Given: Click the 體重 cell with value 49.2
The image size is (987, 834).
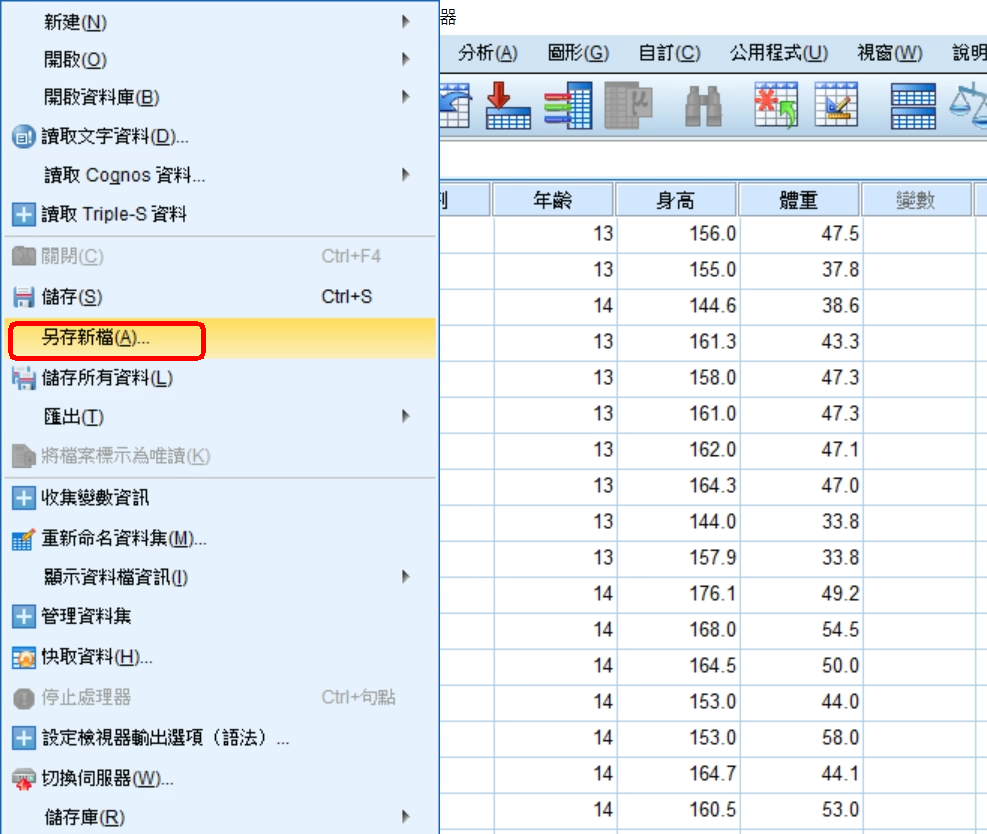Looking at the screenshot, I should [801, 594].
